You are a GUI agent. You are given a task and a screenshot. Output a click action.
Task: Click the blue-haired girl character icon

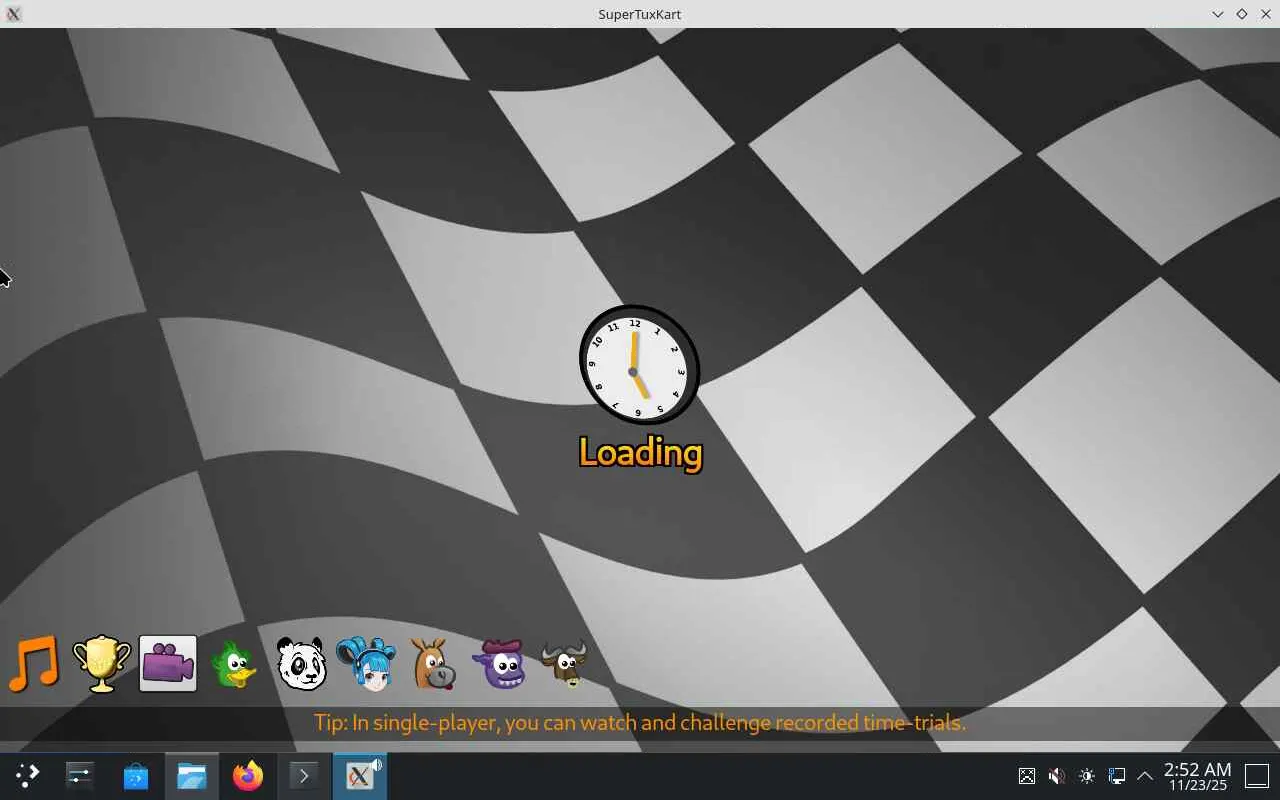coord(366,664)
